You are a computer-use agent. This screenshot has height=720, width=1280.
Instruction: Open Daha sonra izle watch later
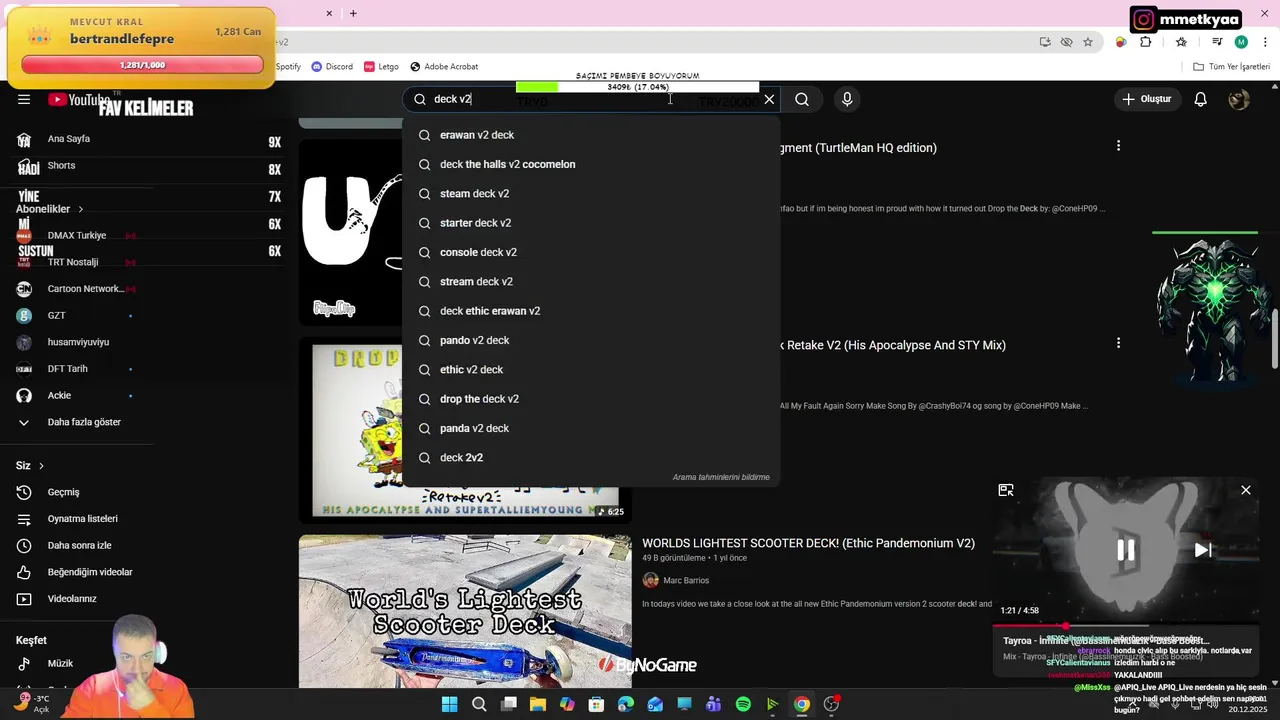pos(79,545)
